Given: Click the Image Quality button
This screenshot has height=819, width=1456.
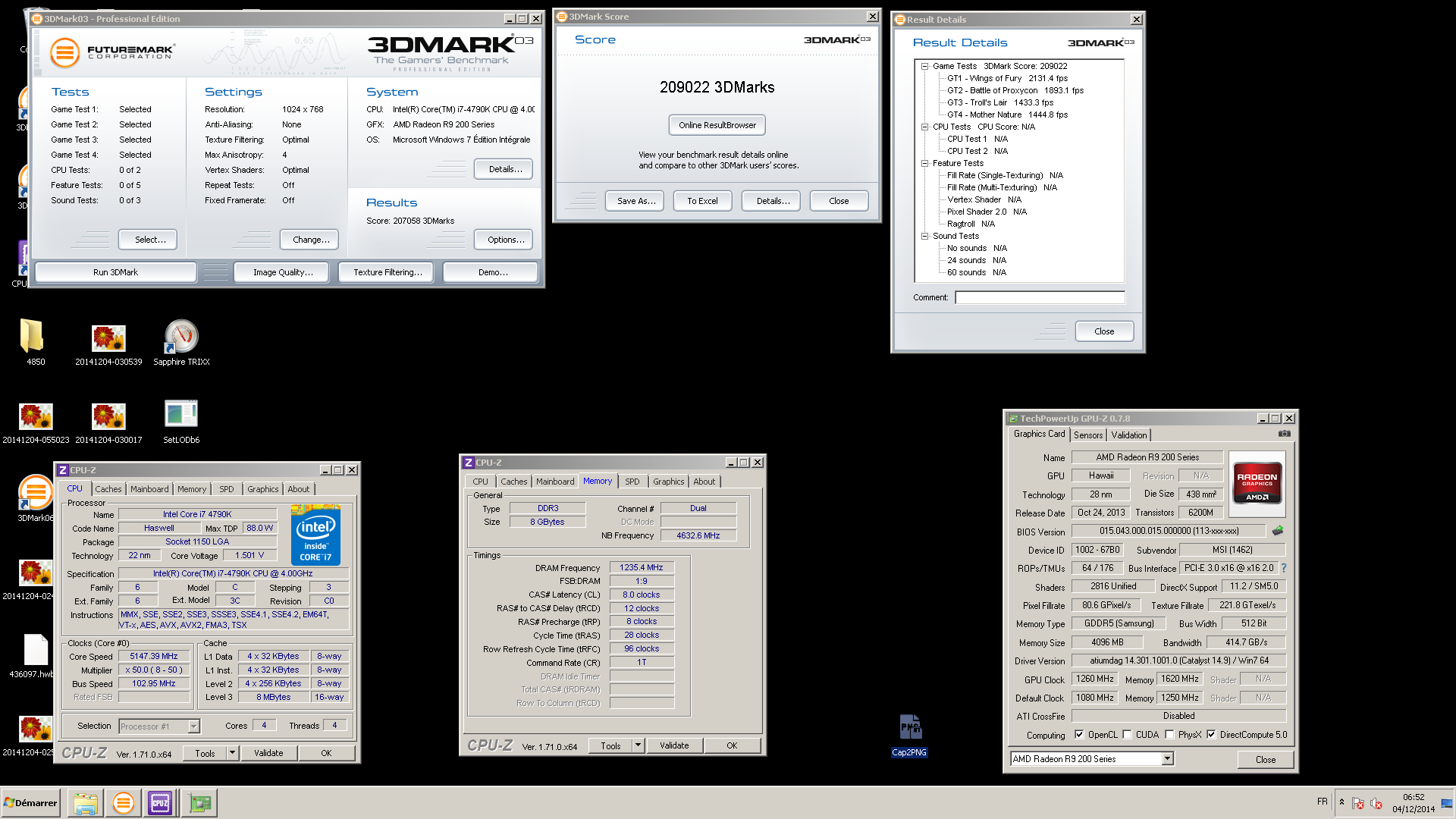Looking at the screenshot, I should pyautogui.click(x=282, y=272).
